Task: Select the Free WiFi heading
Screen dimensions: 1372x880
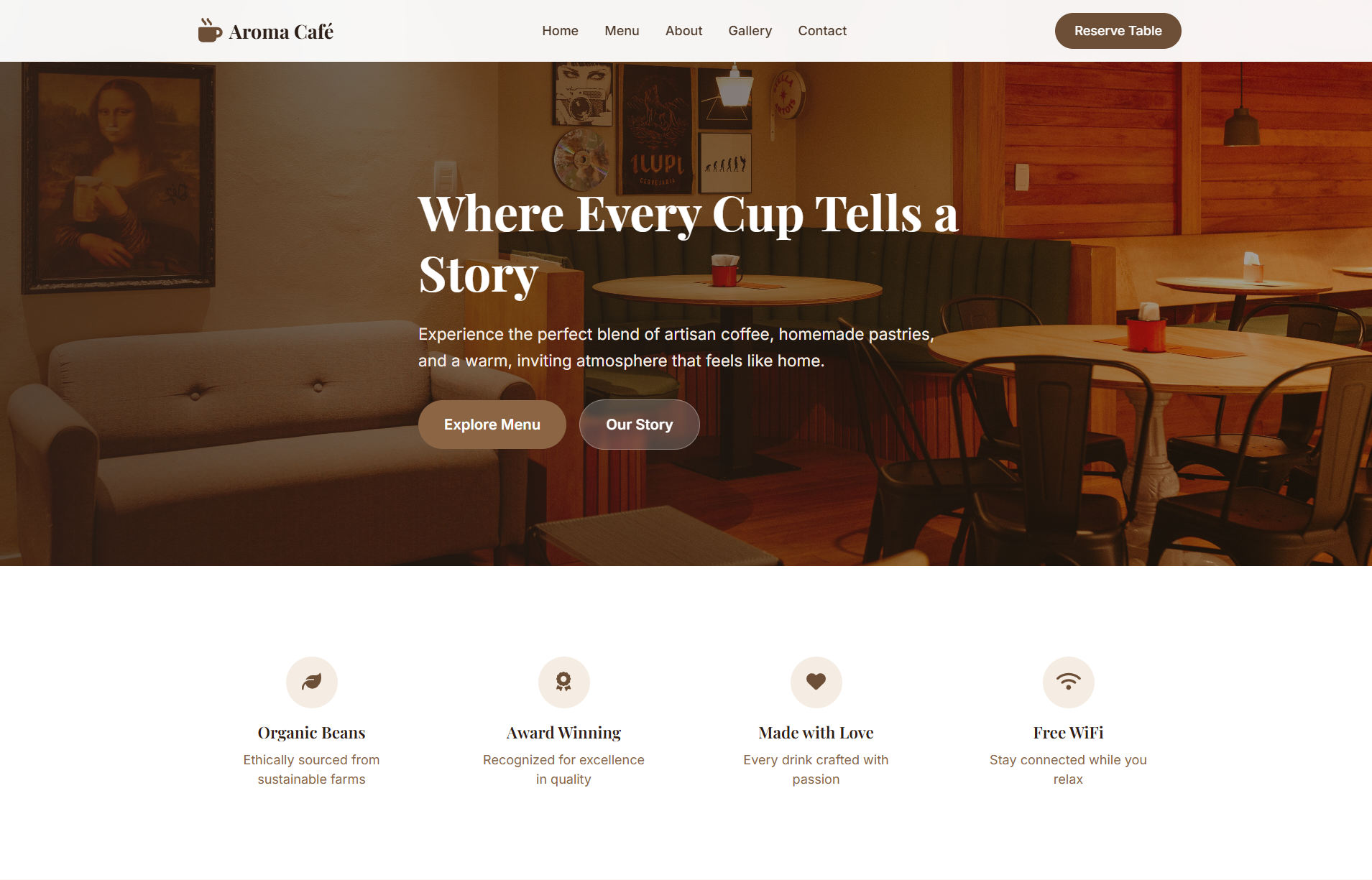Action: tap(1069, 733)
